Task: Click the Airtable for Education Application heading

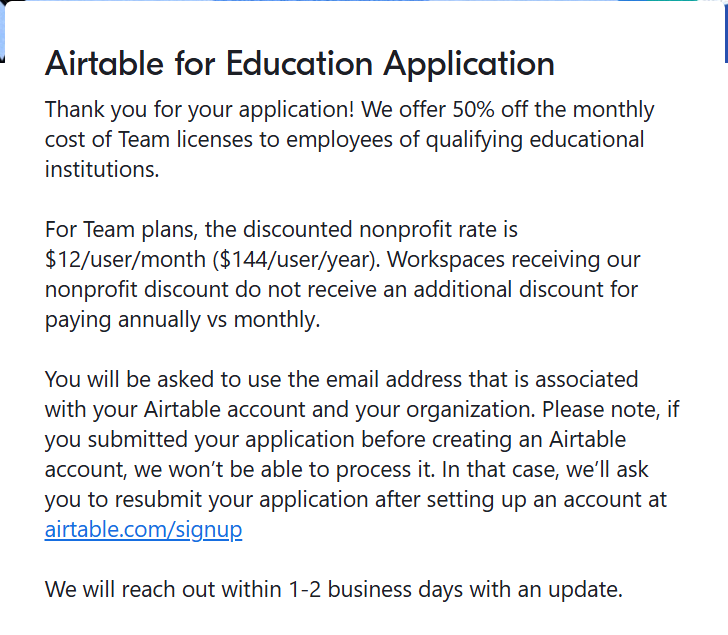Action: point(300,63)
